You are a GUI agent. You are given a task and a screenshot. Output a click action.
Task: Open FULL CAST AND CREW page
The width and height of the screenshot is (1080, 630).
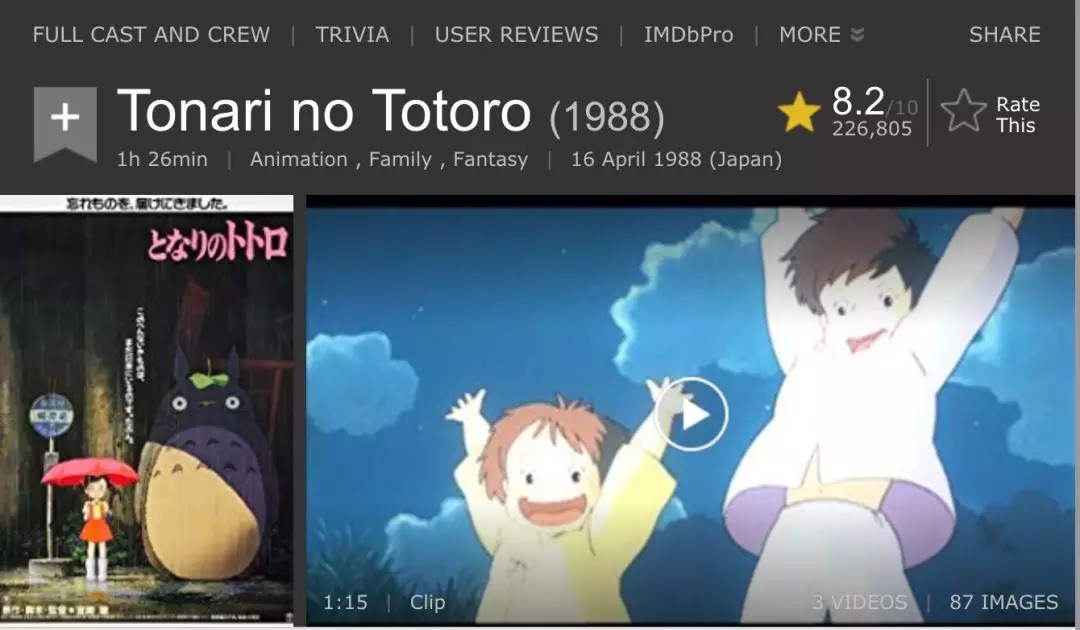click(151, 34)
